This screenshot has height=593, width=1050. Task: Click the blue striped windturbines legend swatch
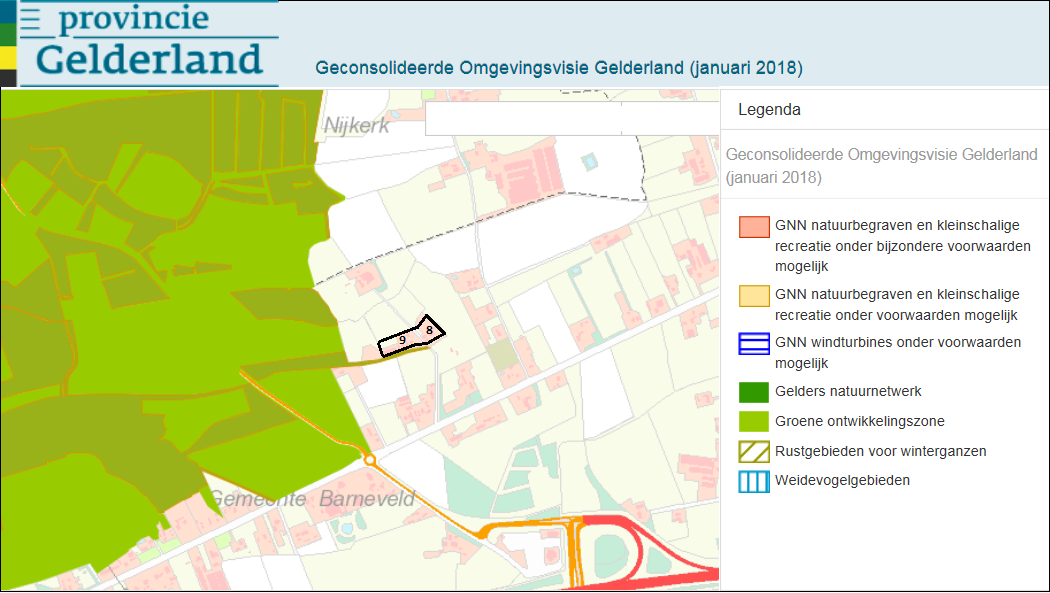pyautogui.click(x=754, y=344)
